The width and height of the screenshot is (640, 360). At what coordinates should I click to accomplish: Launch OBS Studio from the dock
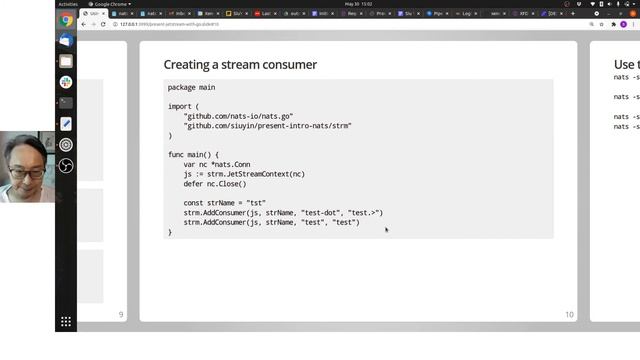point(66,165)
